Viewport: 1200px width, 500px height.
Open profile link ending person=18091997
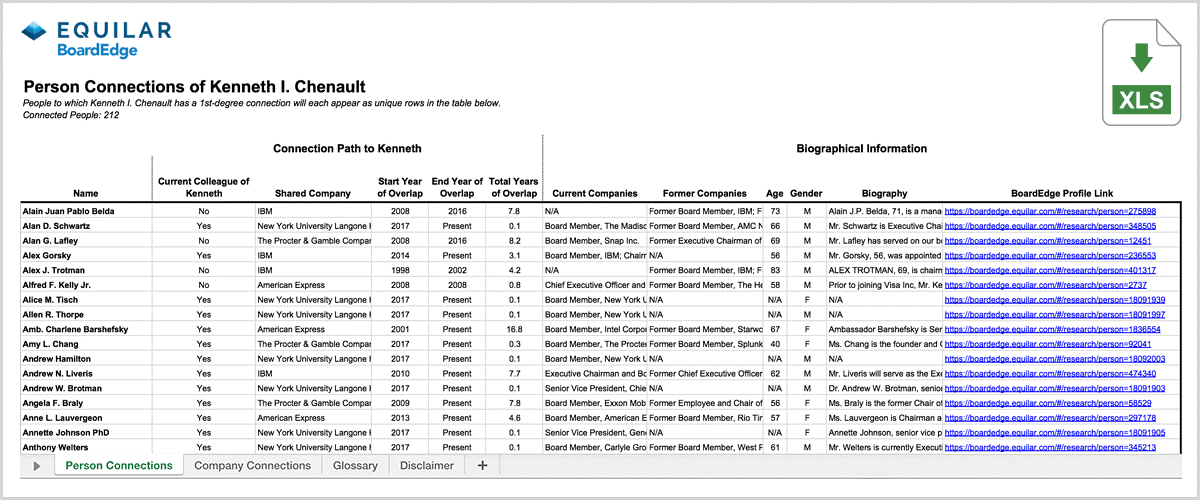point(1055,315)
